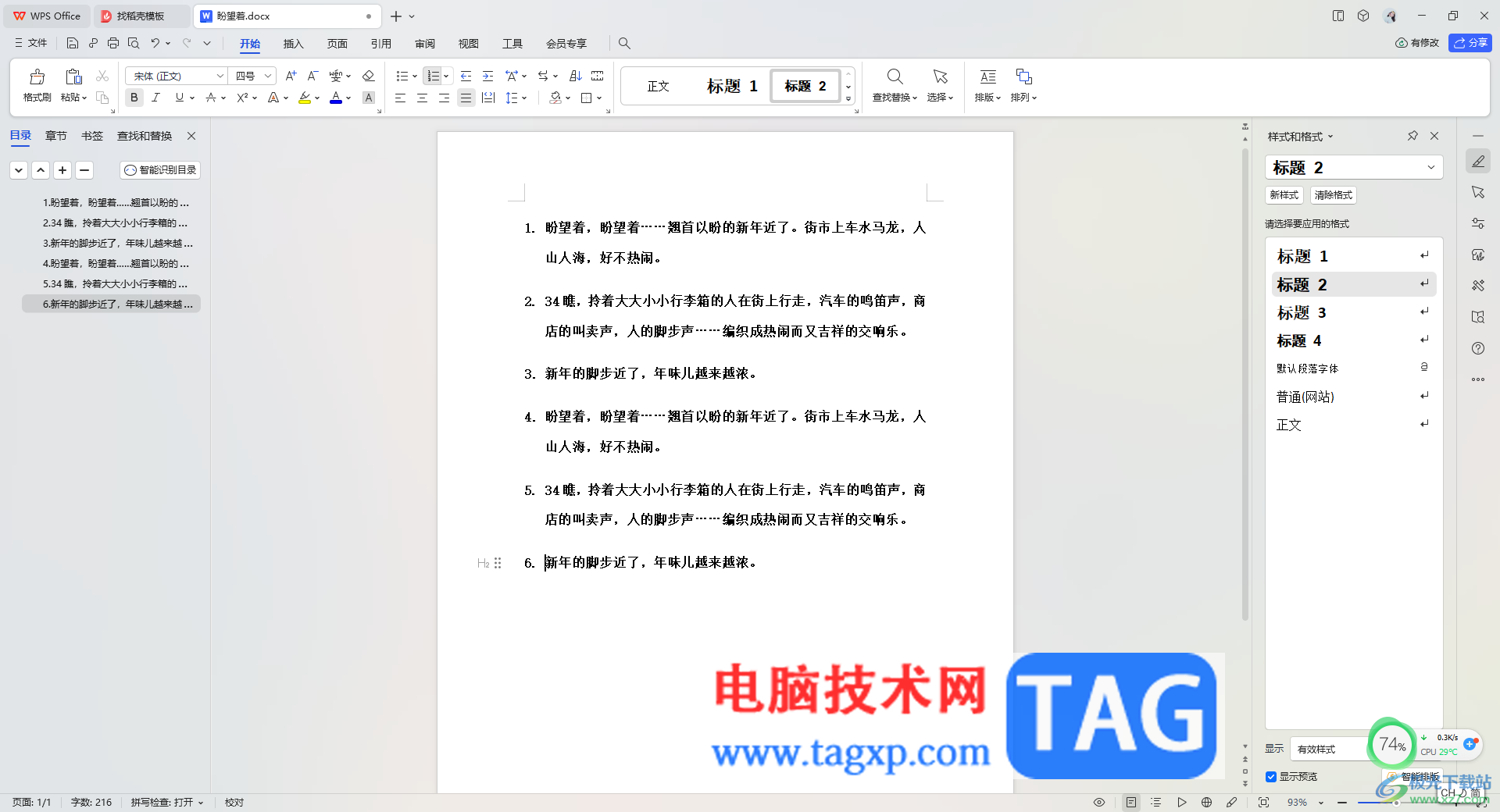Pin the Styles and Formatting pane
Screen dimensions: 1500x812
pyautogui.click(x=1412, y=136)
